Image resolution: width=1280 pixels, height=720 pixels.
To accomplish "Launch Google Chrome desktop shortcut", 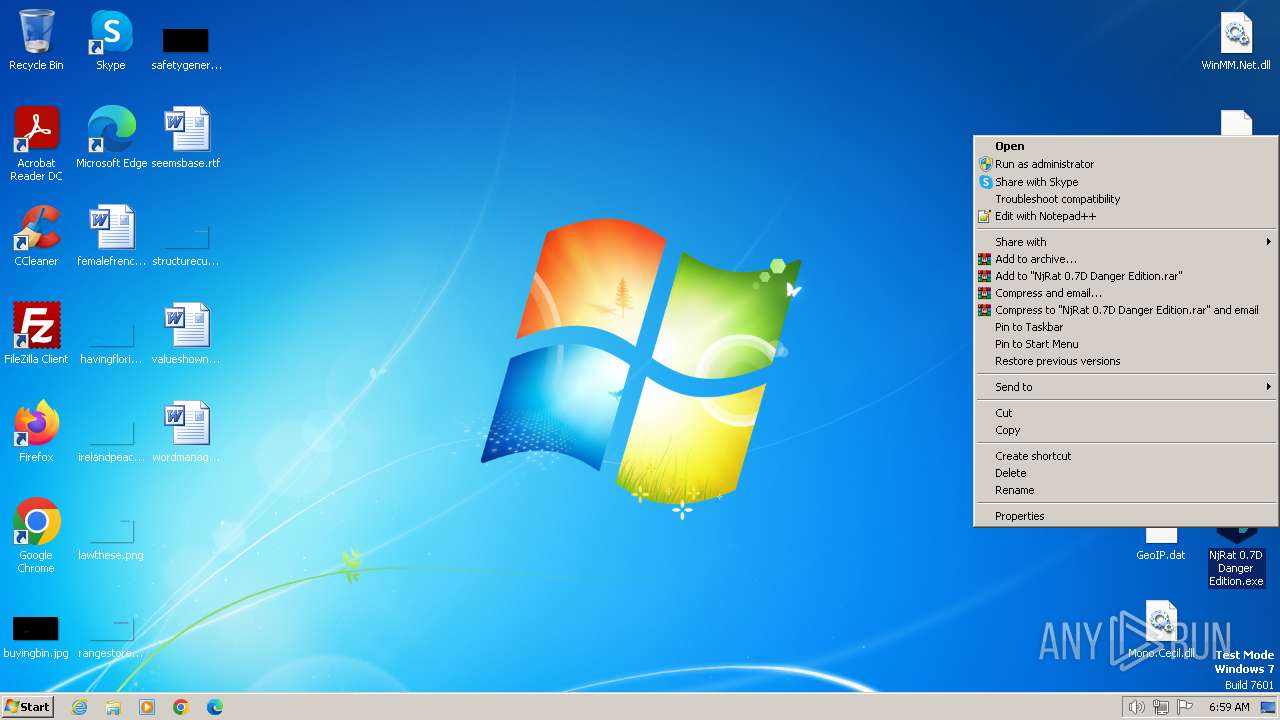I will point(36,536).
